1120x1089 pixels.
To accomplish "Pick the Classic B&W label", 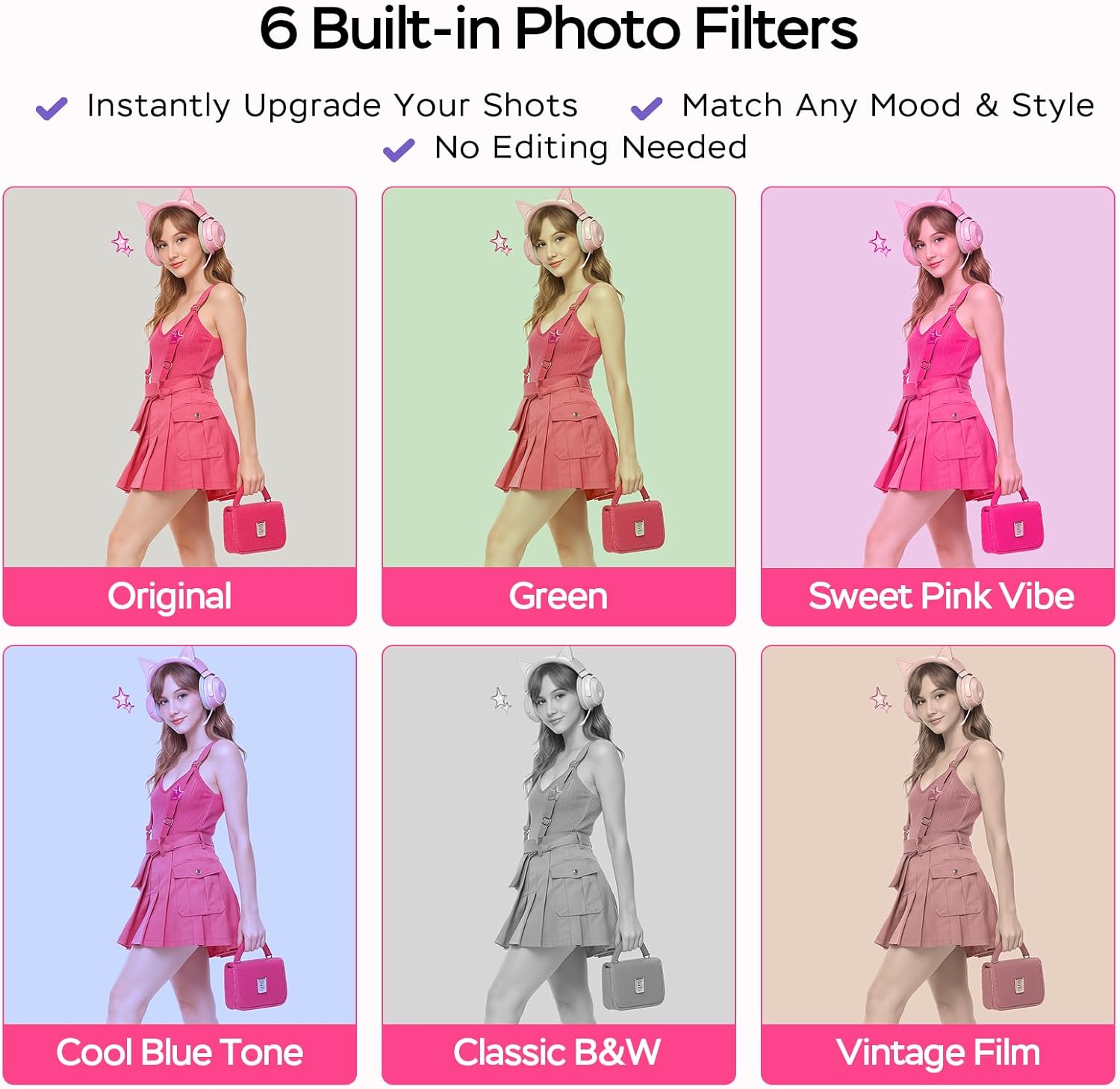I will click(x=557, y=1053).
